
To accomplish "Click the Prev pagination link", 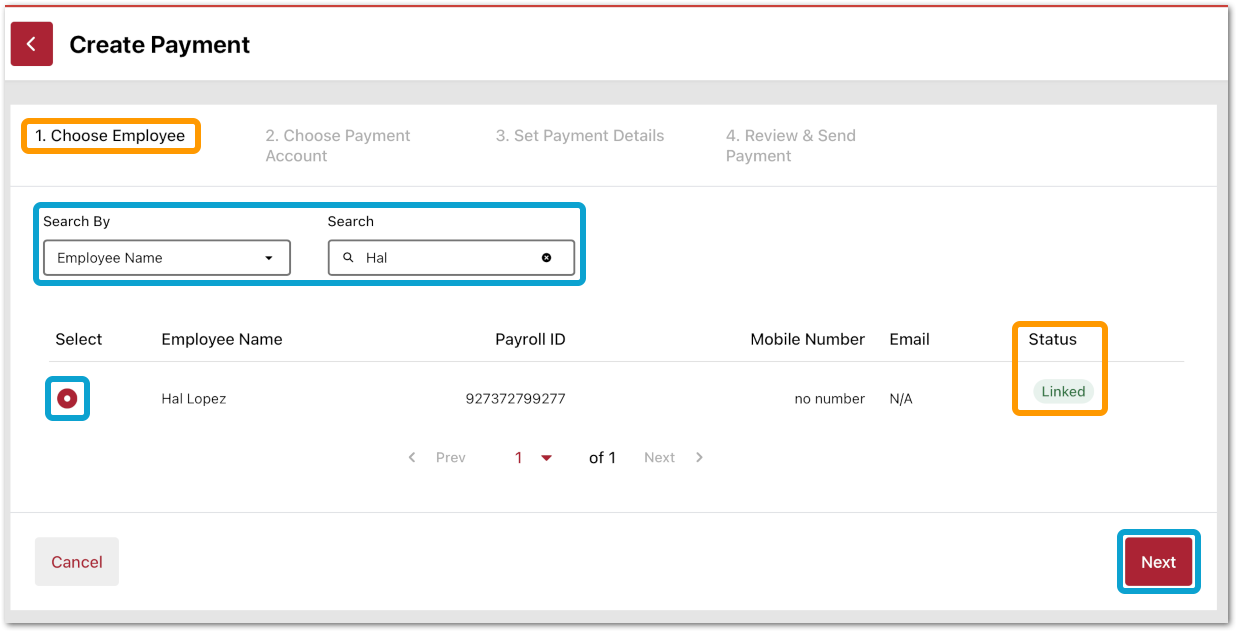I will [x=451, y=458].
